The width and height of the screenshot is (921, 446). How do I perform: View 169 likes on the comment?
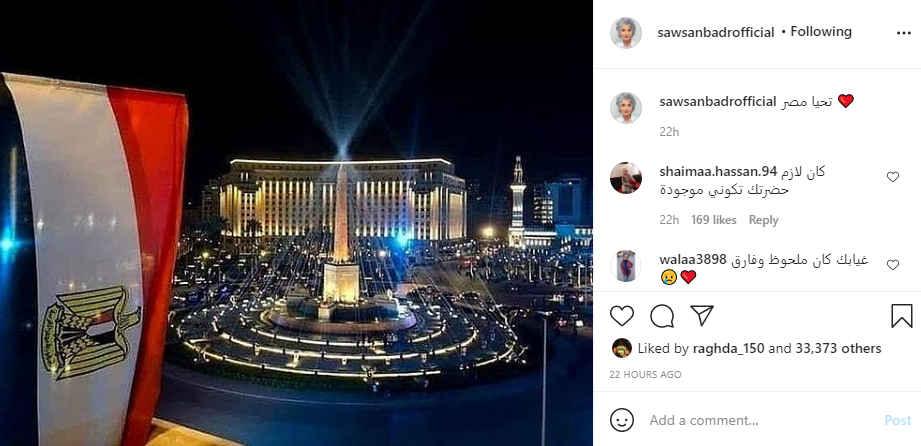714,220
